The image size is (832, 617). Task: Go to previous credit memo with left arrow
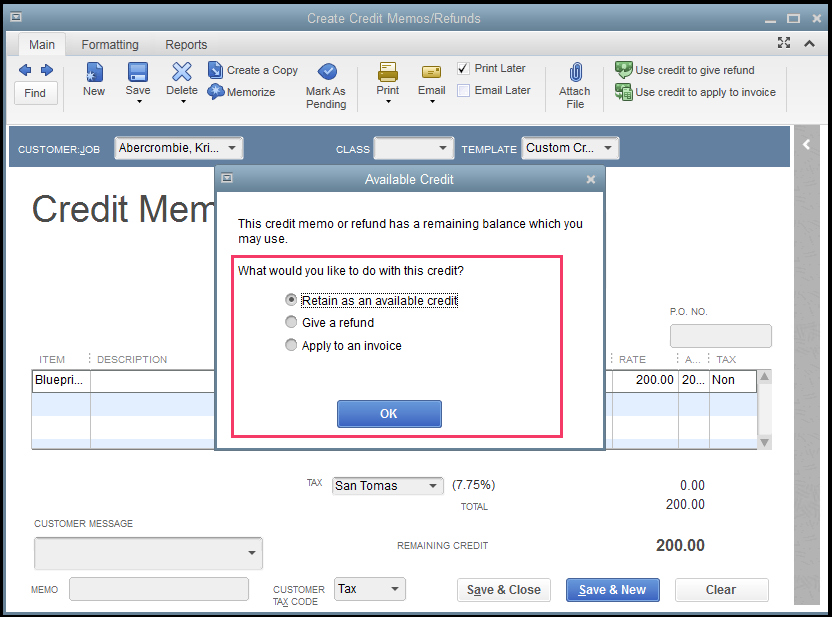point(25,70)
